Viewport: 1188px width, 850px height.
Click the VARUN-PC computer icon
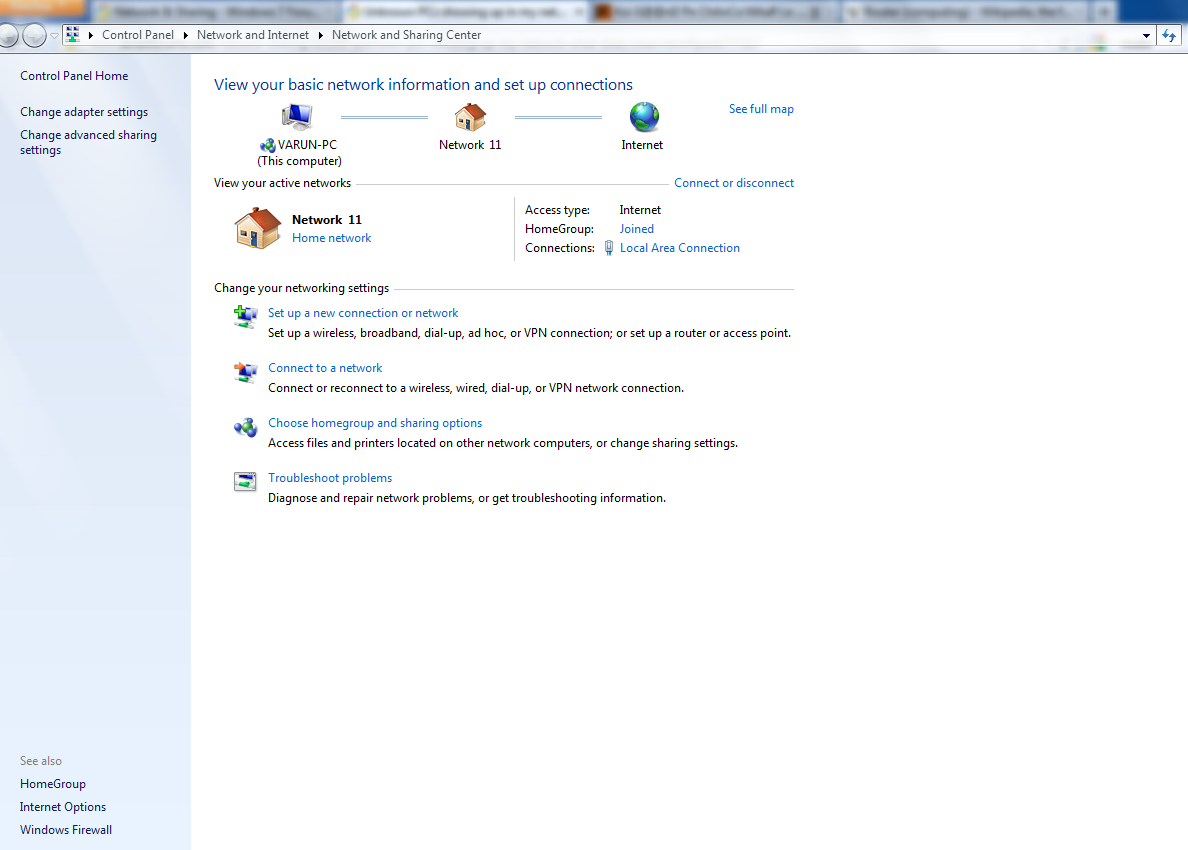click(296, 117)
